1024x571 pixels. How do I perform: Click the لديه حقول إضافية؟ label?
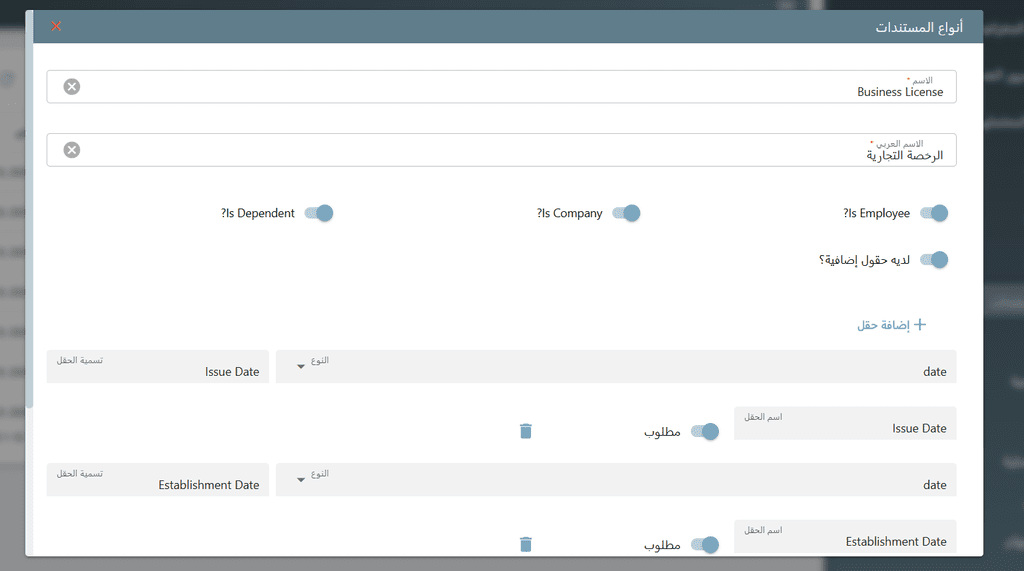click(864, 260)
